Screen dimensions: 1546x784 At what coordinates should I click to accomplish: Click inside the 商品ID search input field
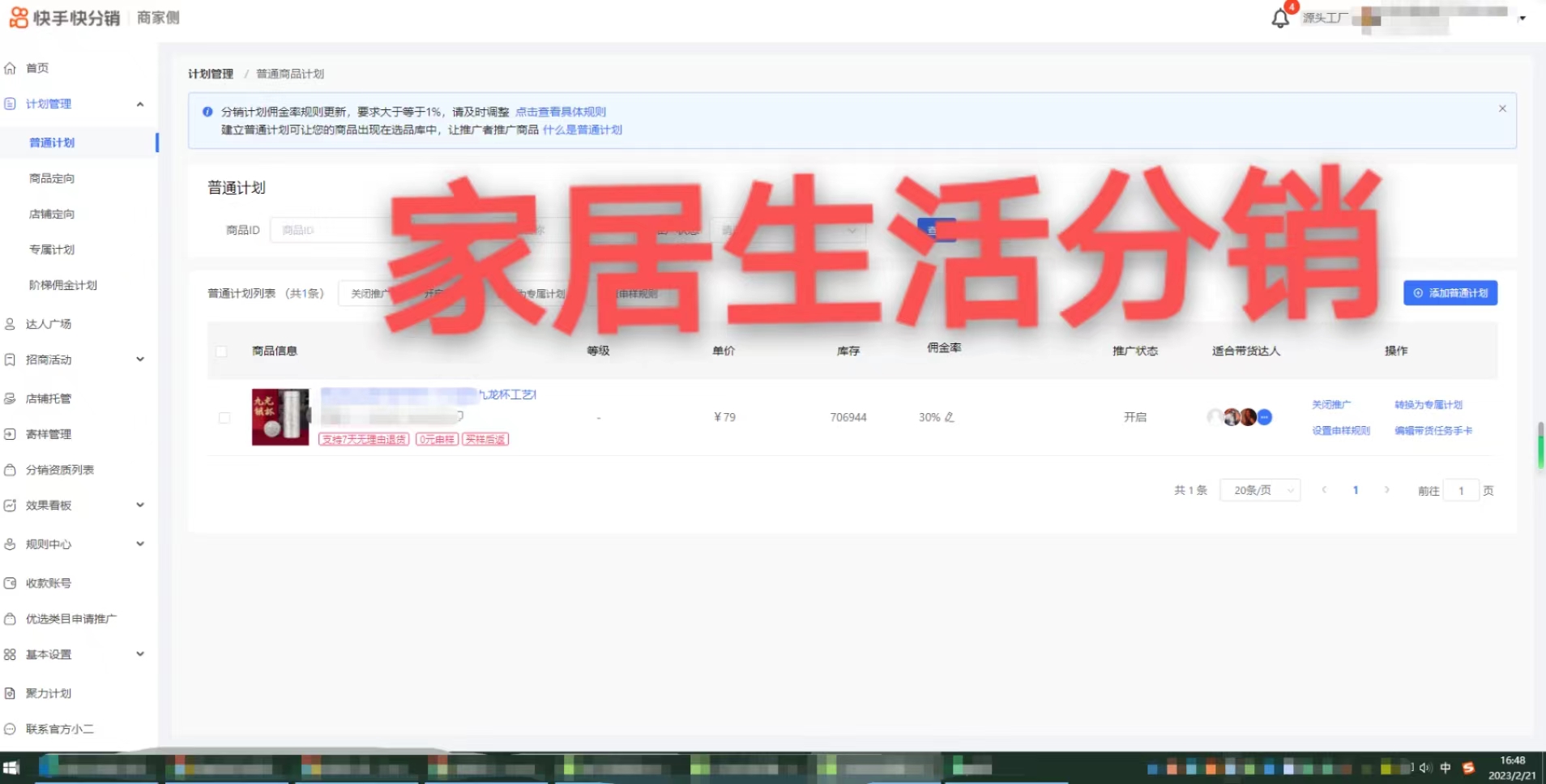coord(340,230)
